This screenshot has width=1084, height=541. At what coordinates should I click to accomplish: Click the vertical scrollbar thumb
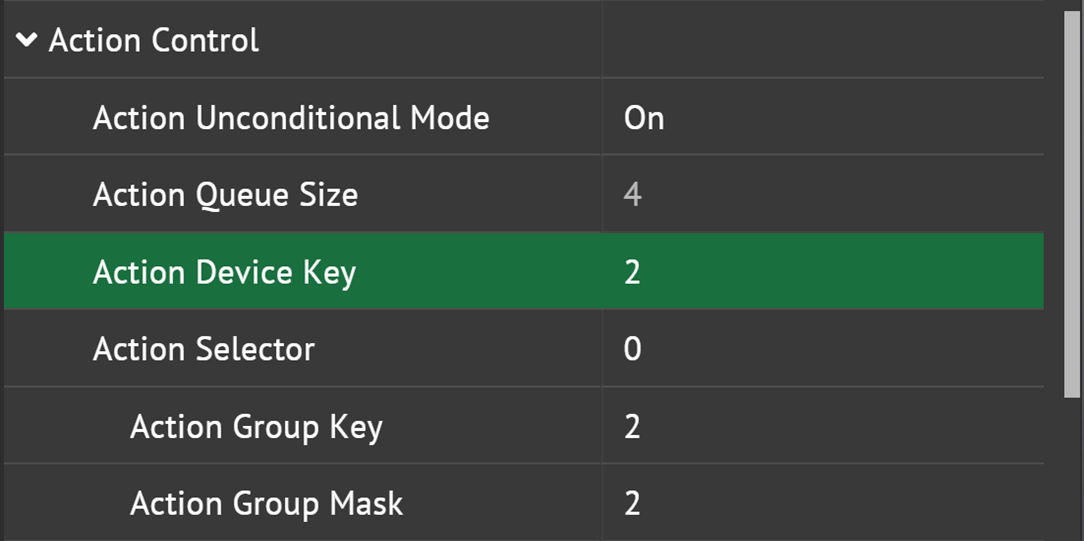(x=1073, y=200)
